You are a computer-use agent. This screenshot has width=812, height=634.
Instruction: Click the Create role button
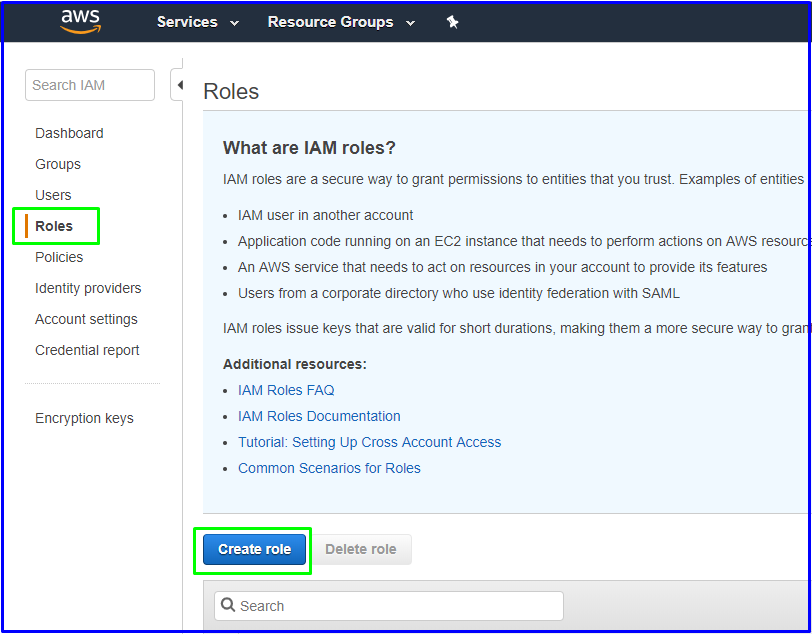tap(254, 549)
